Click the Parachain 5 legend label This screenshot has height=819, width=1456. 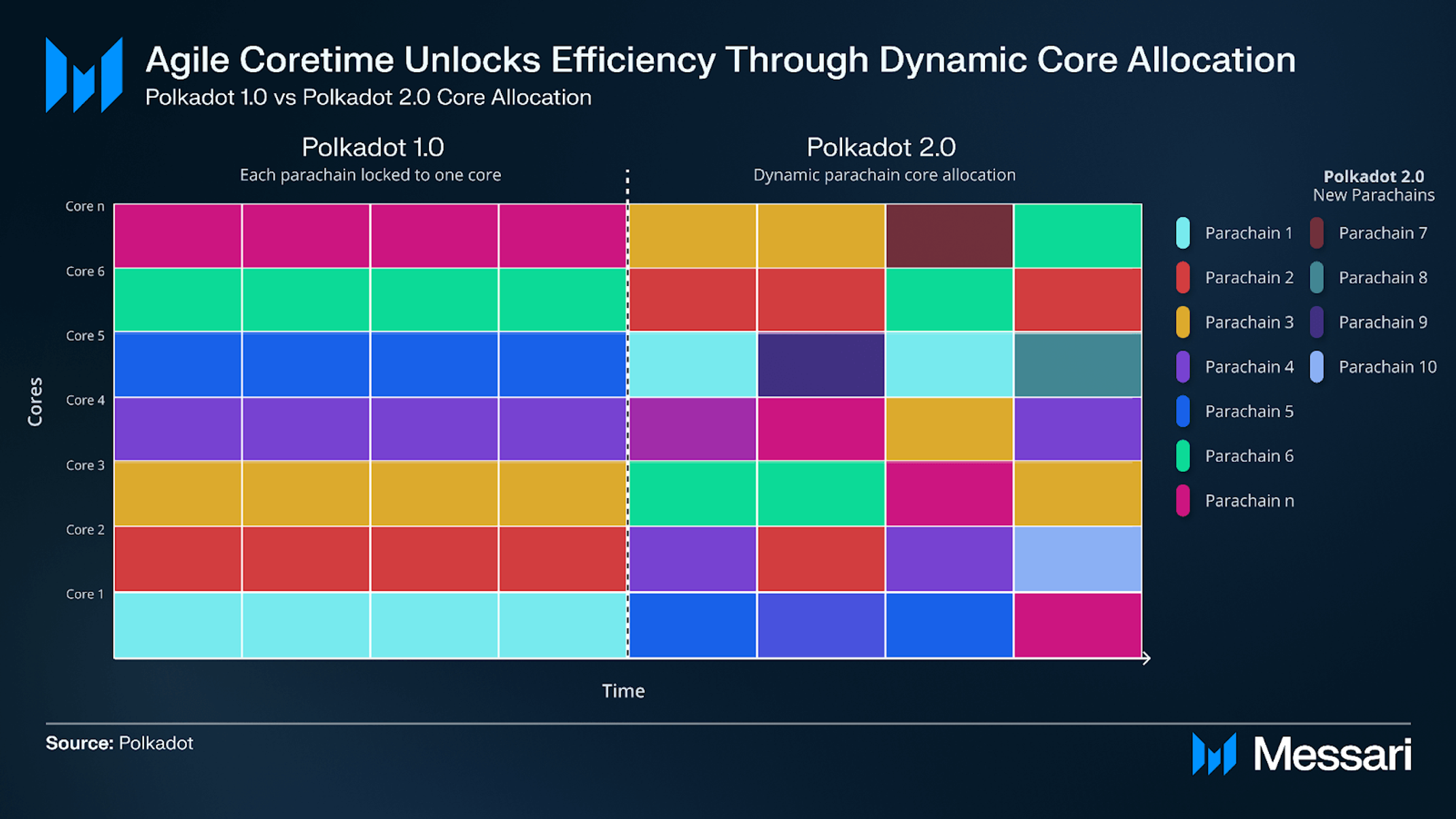[x=1249, y=411]
